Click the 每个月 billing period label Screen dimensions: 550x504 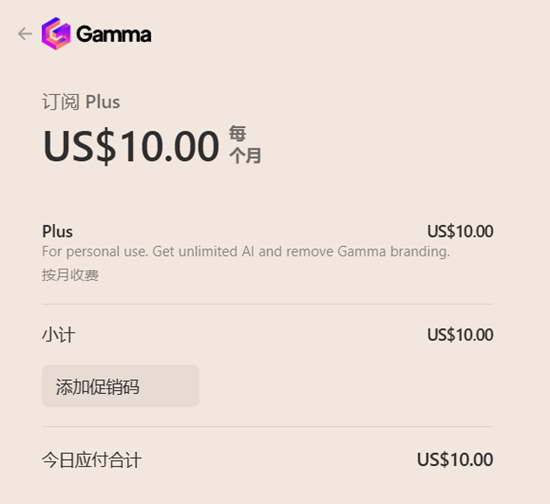point(245,145)
